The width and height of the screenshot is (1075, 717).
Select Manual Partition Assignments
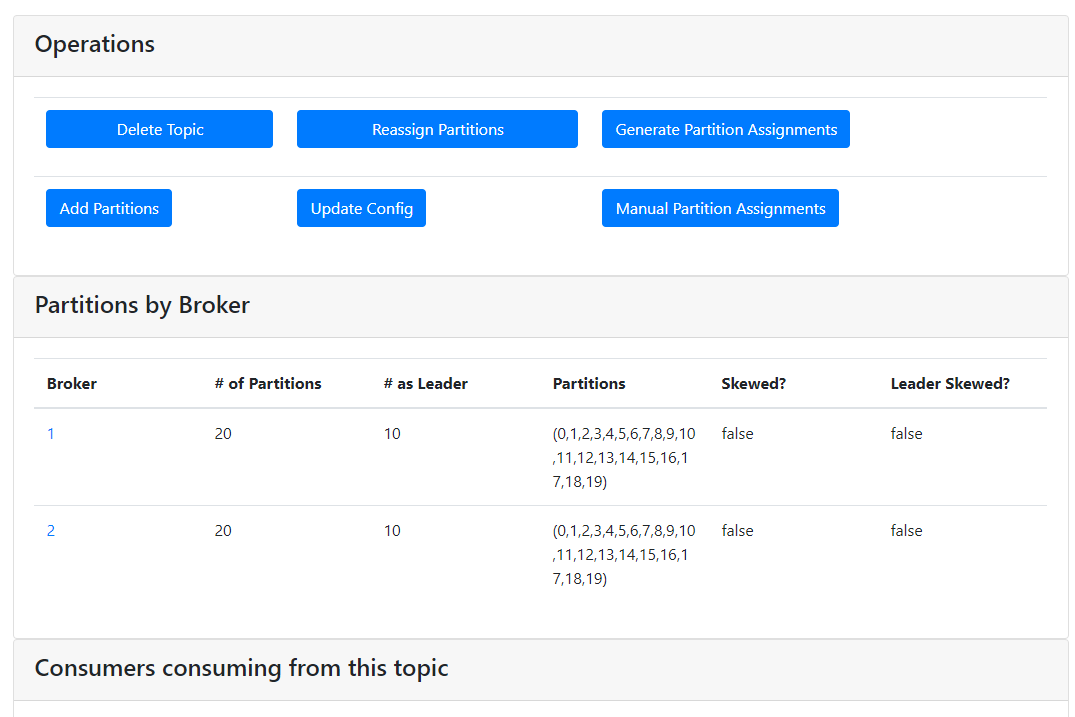pos(720,208)
